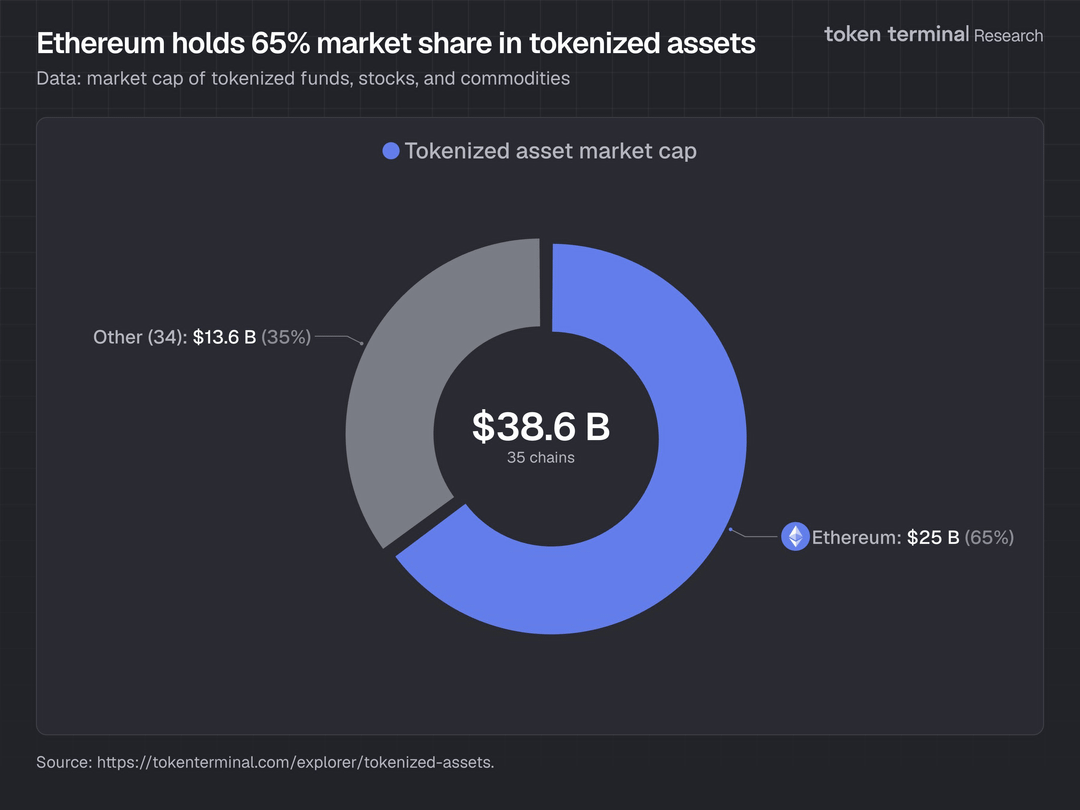Click the (65%) share beside Ethereum

(x=989, y=537)
